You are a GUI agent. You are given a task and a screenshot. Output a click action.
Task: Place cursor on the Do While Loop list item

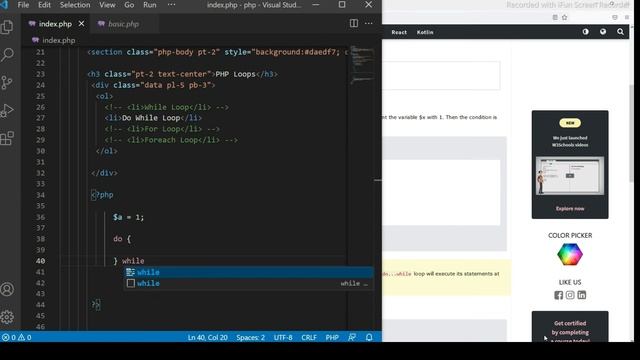[153, 118]
